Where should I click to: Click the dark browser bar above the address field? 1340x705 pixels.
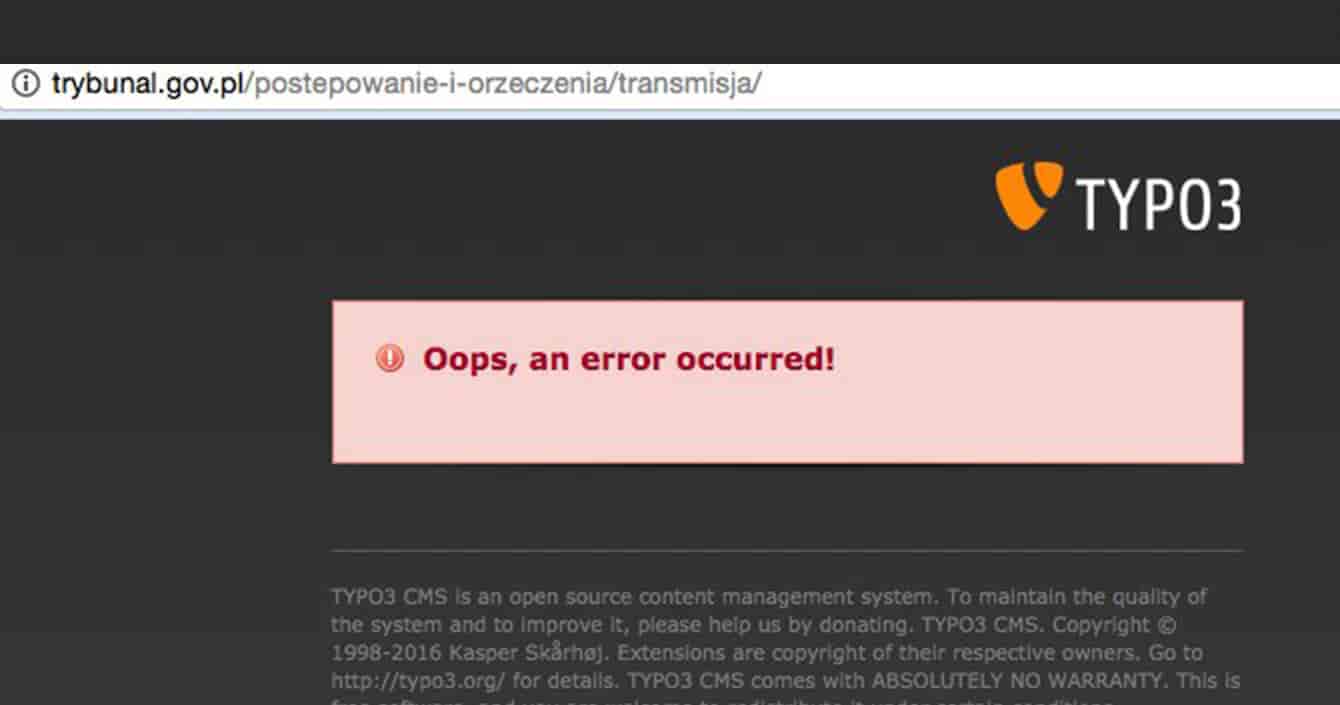pos(670,30)
